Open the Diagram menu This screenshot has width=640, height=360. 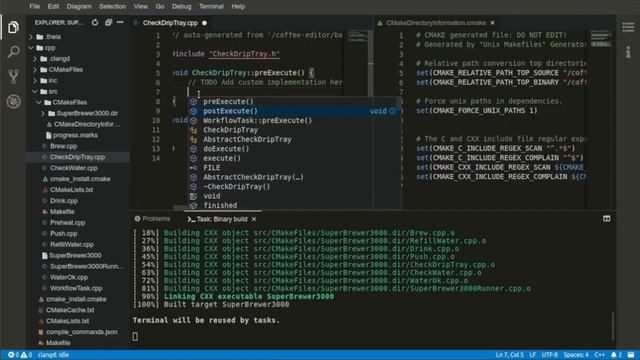pos(79,7)
